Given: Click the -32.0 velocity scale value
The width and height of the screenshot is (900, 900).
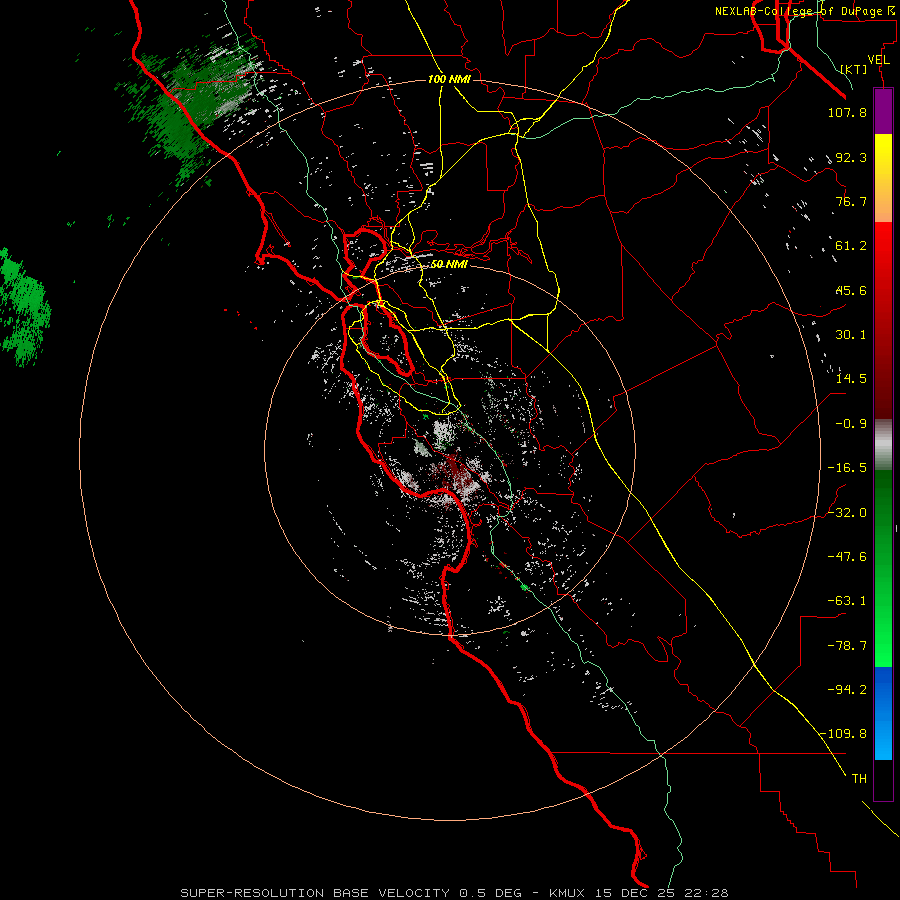Looking at the screenshot, I should 847,513.
